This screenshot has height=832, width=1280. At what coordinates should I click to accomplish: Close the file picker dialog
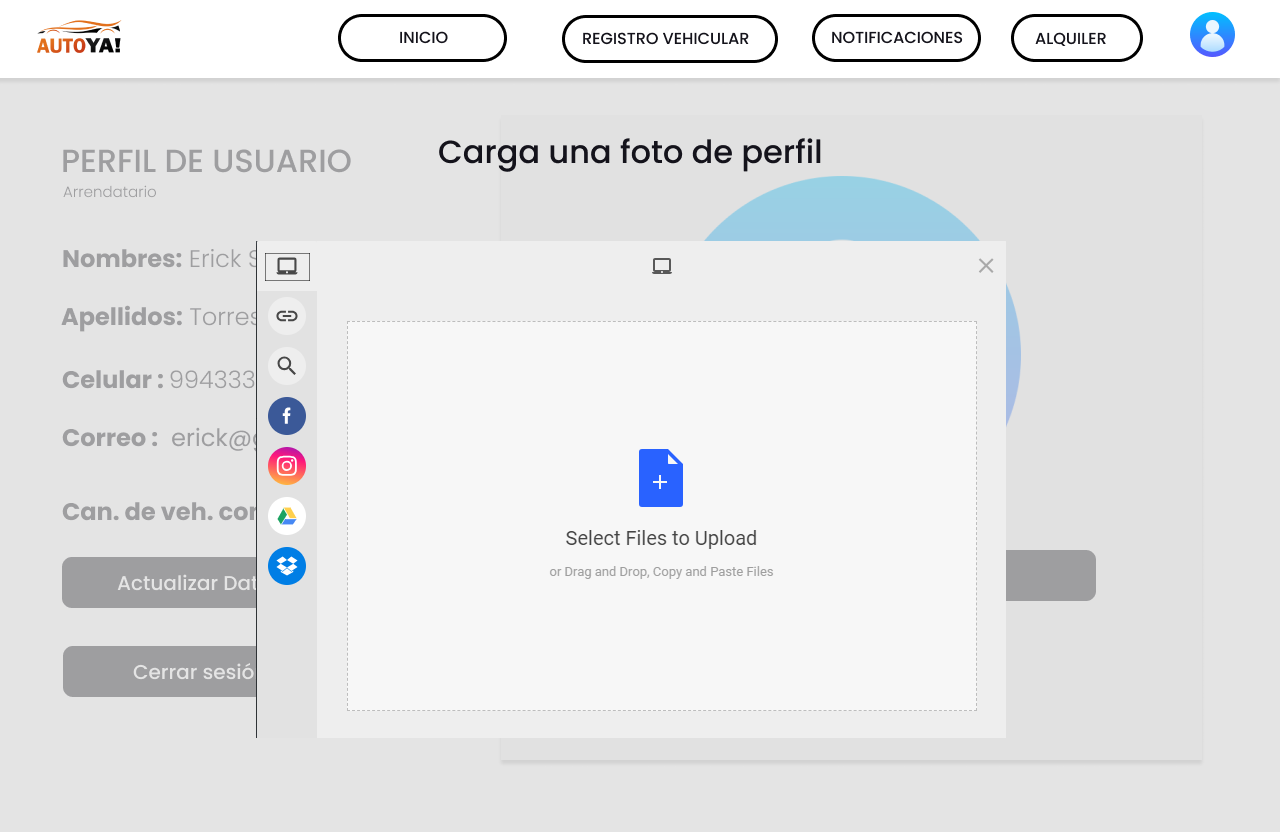pyautogui.click(x=986, y=265)
